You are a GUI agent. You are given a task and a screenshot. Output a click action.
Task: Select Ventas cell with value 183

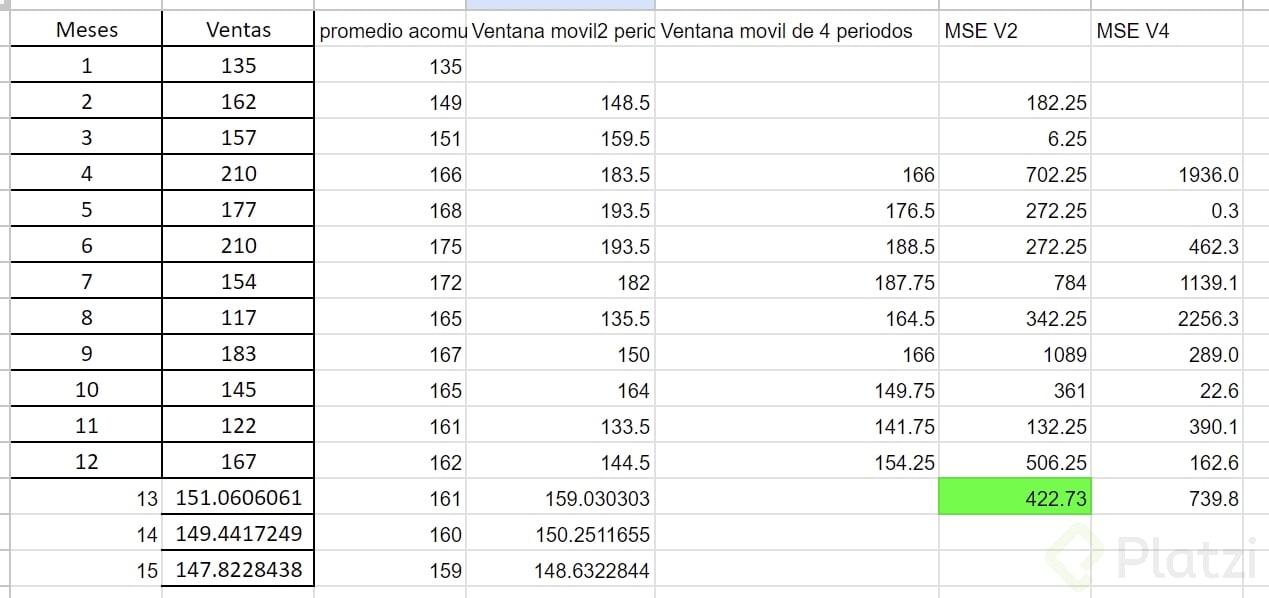(238, 354)
